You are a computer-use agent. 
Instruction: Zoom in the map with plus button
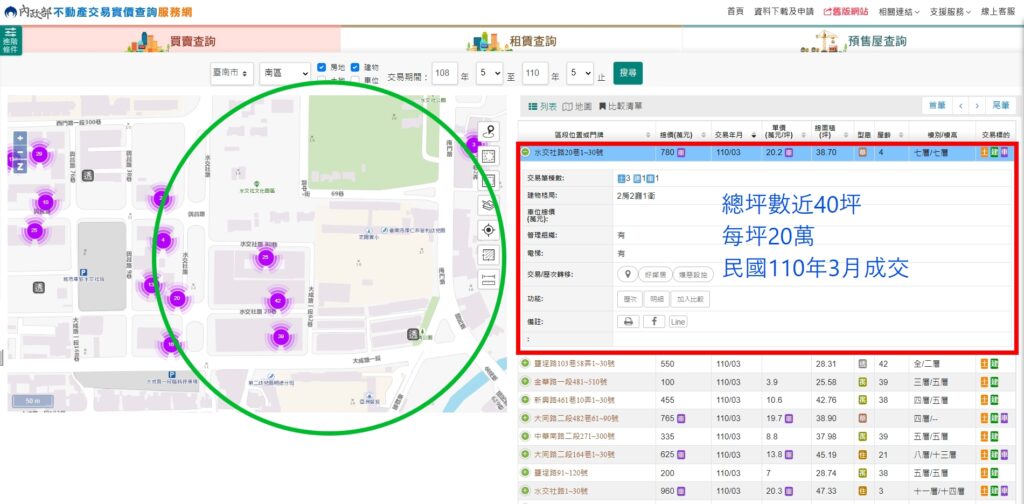pyautogui.click(x=19, y=138)
